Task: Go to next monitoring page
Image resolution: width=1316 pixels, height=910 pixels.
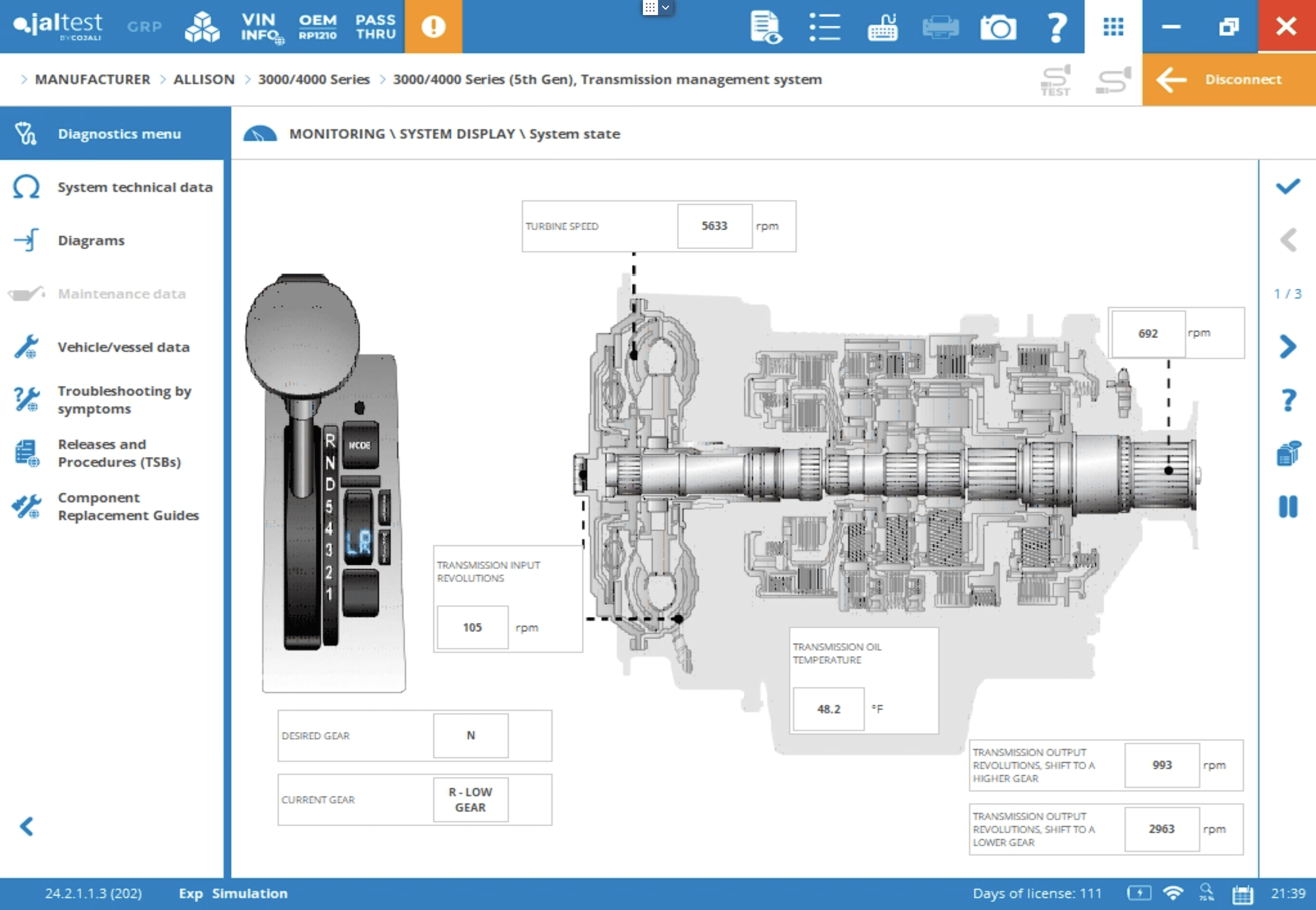Action: [1288, 347]
